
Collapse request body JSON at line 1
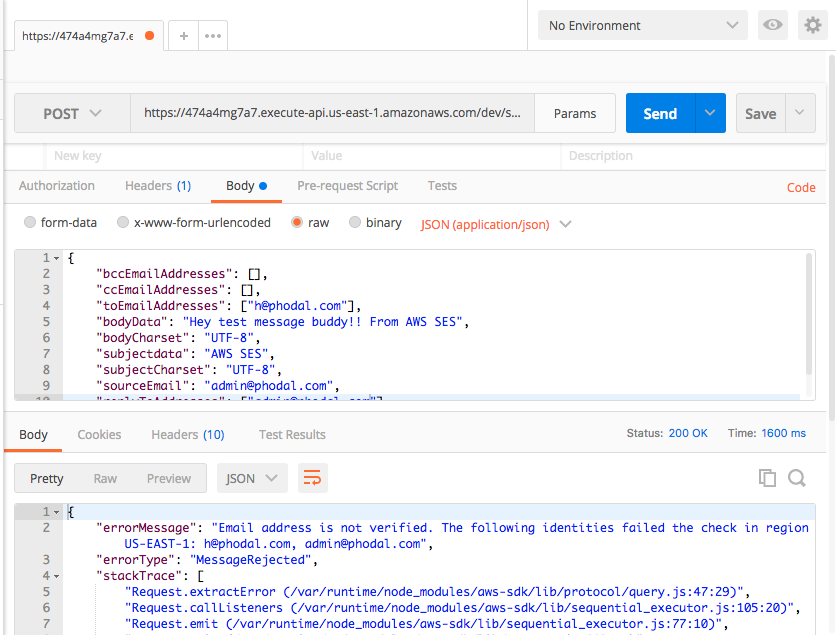(57, 258)
